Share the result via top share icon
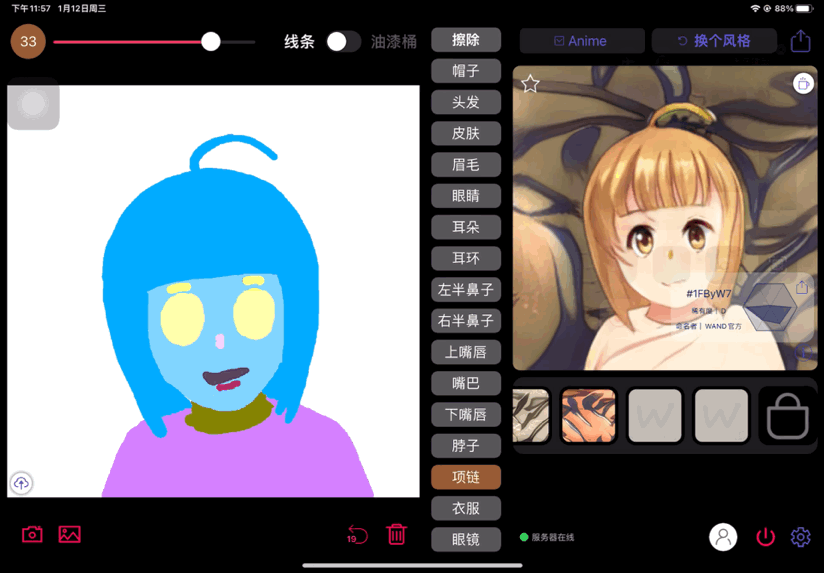Viewport: 824px width, 573px height. [801, 40]
